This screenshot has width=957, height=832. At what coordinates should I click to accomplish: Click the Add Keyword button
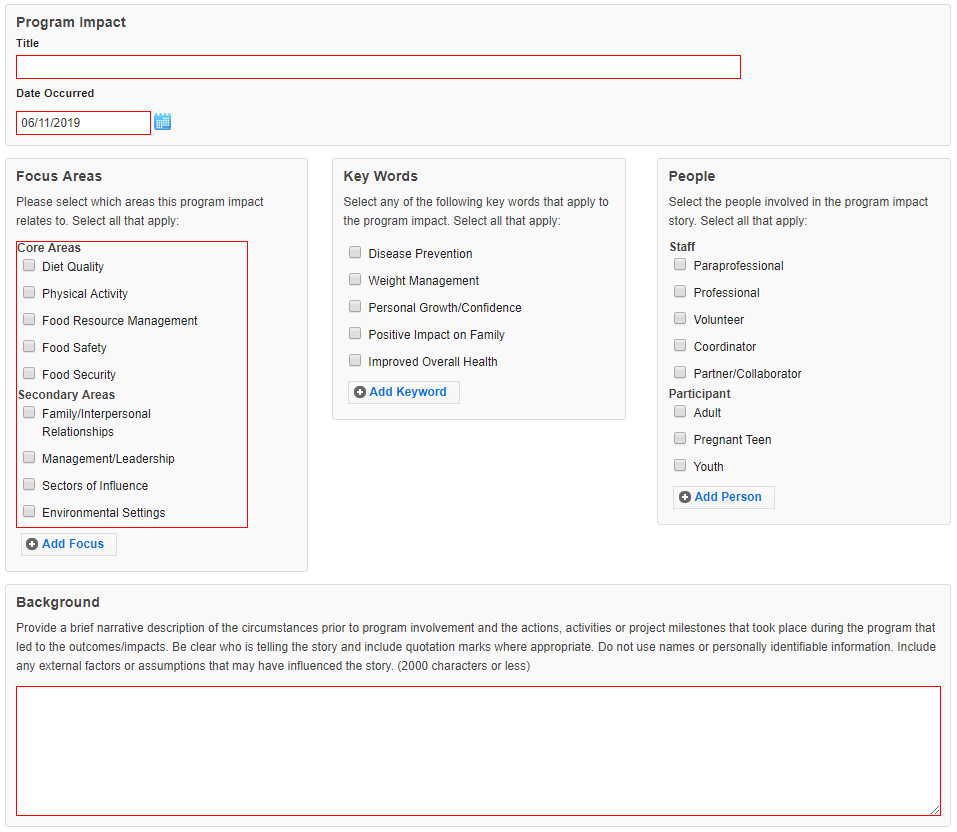(x=404, y=392)
